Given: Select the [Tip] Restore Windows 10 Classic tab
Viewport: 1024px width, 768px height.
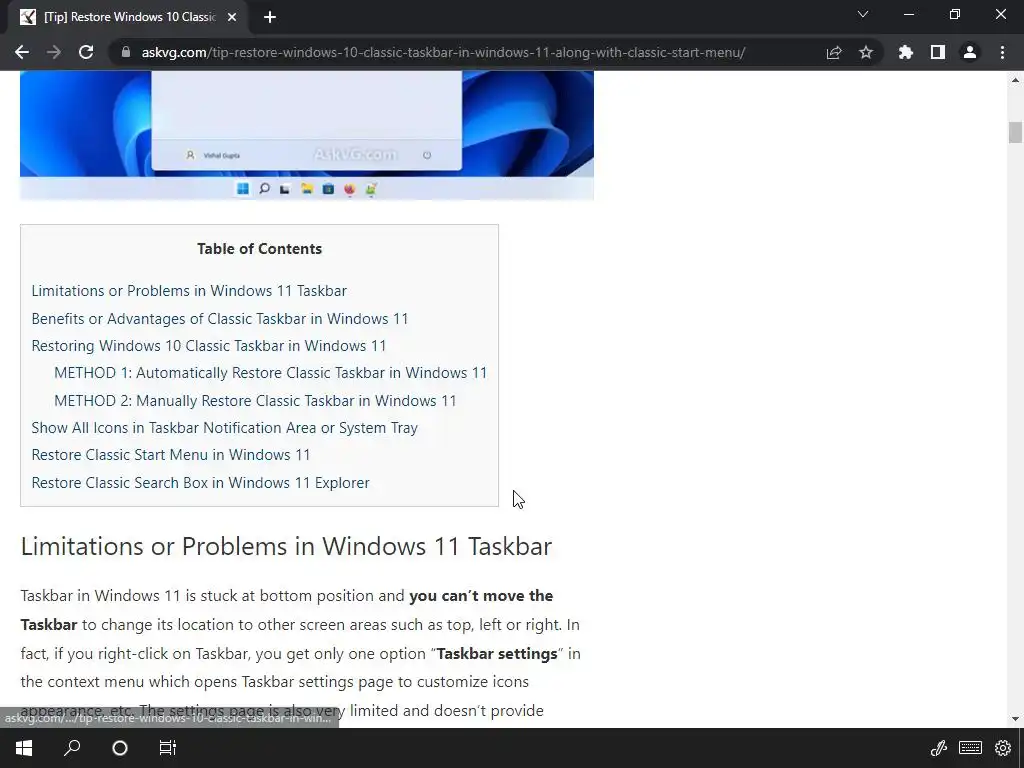Looking at the screenshot, I should coord(127,18).
